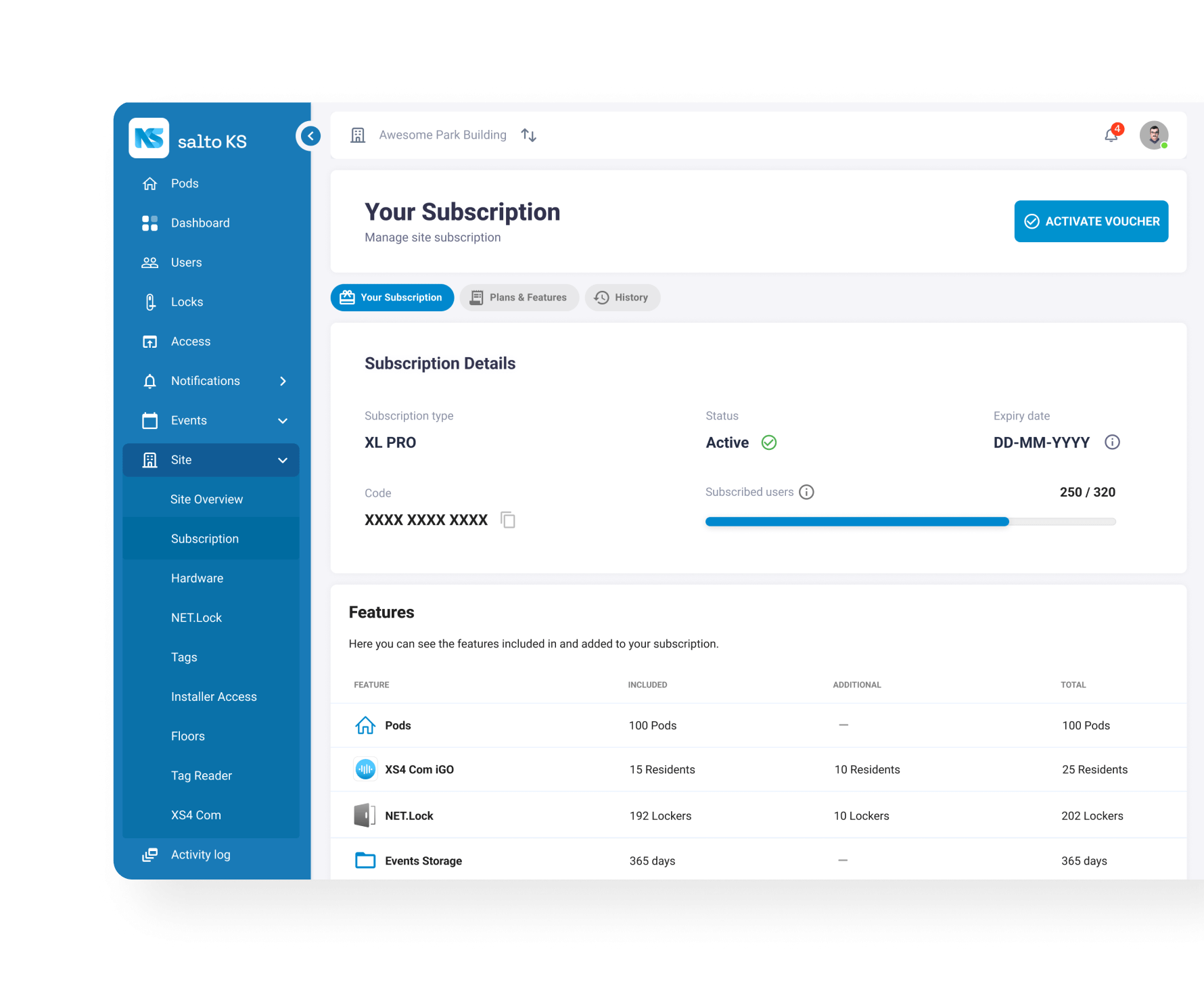Screen dimensions: 1204x981
Task: Collapse the Site menu section
Action: (283, 460)
